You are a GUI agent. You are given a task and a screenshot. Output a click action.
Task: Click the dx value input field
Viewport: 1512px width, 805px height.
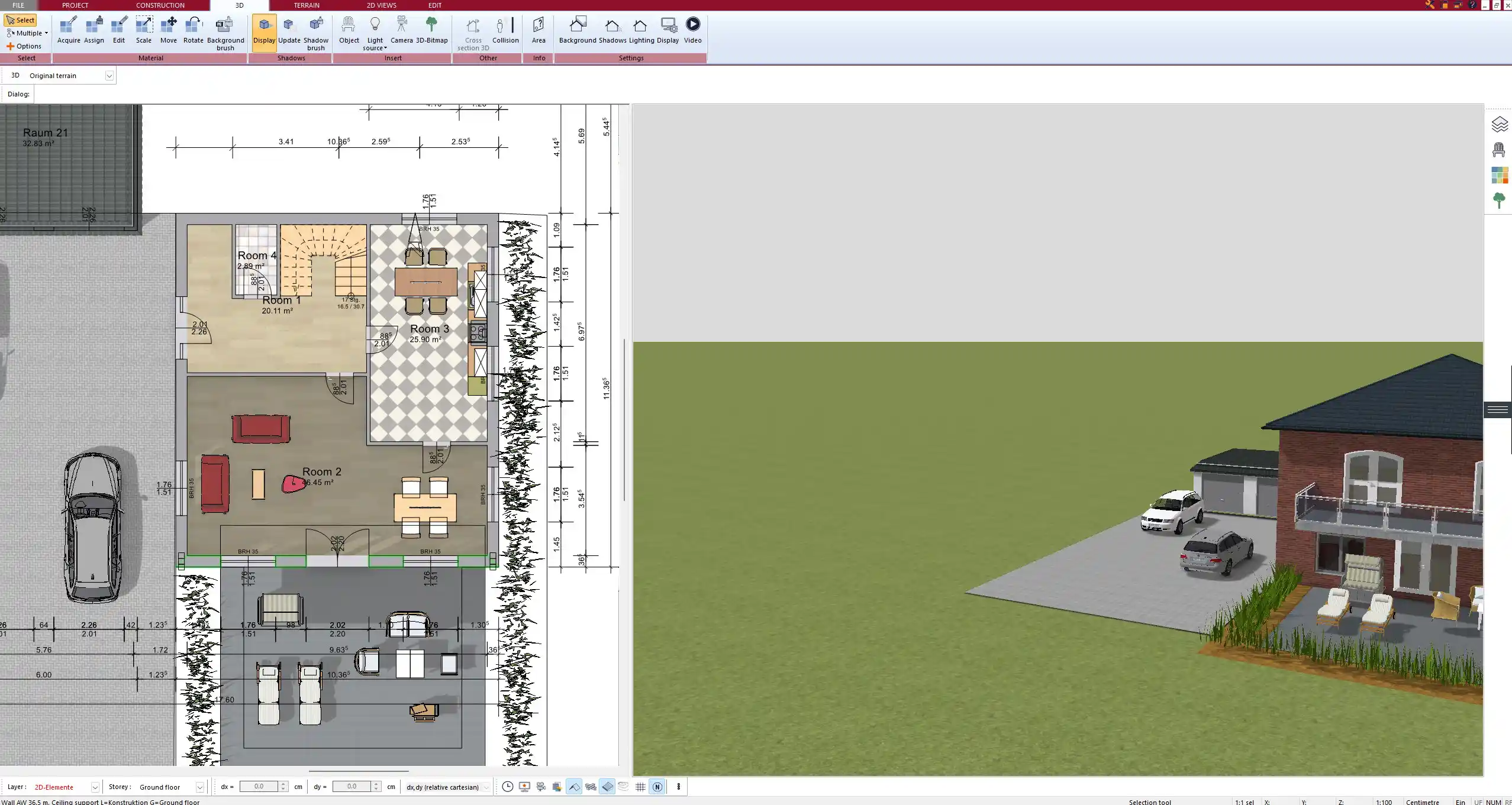[259, 787]
